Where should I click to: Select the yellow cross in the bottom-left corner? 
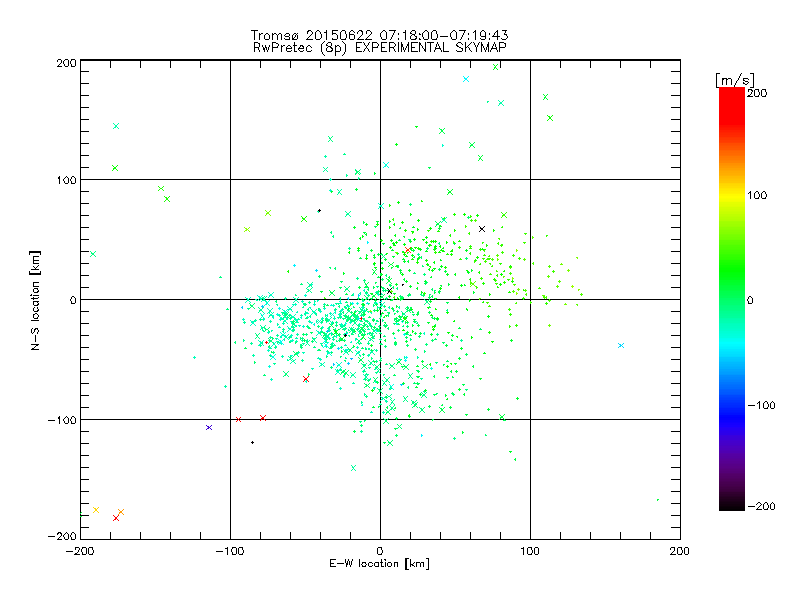[96, 510]
